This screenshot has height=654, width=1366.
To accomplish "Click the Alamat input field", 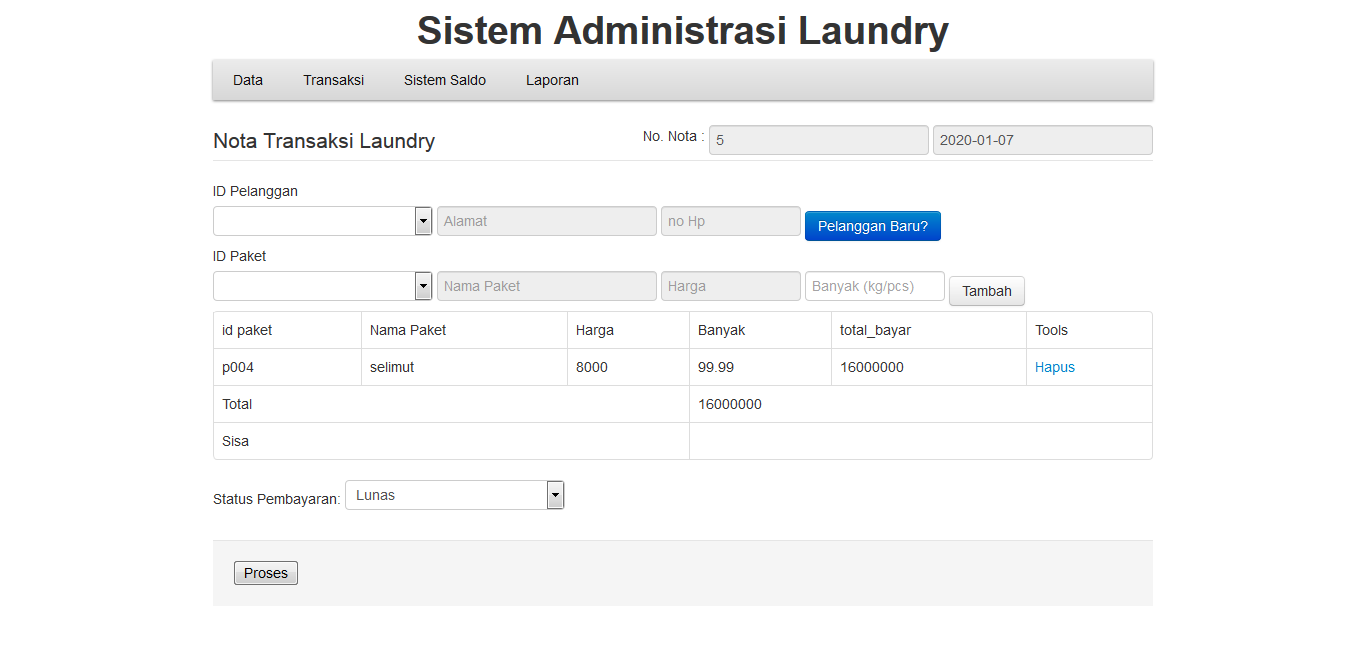I will [x=546, y=220].
